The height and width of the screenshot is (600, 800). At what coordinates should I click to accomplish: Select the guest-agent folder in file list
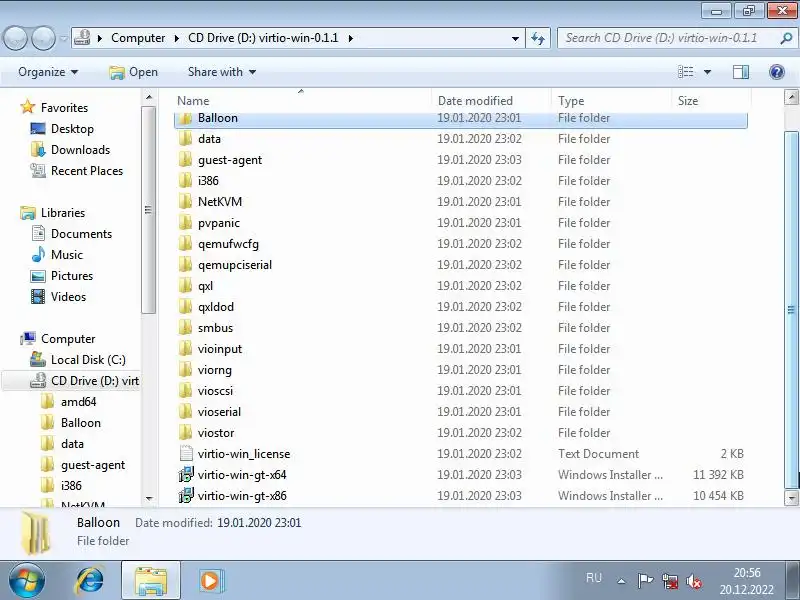[461, 160]
